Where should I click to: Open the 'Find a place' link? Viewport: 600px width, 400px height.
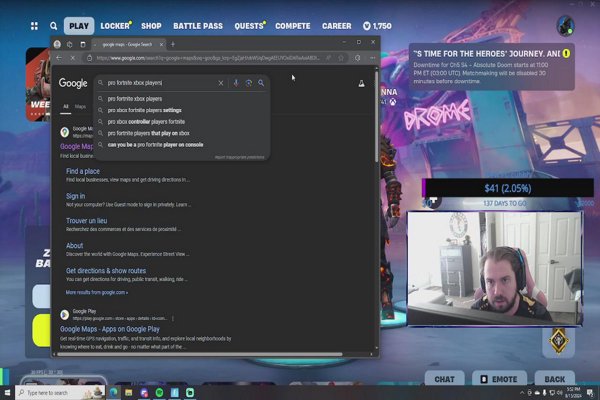(83, 171)
